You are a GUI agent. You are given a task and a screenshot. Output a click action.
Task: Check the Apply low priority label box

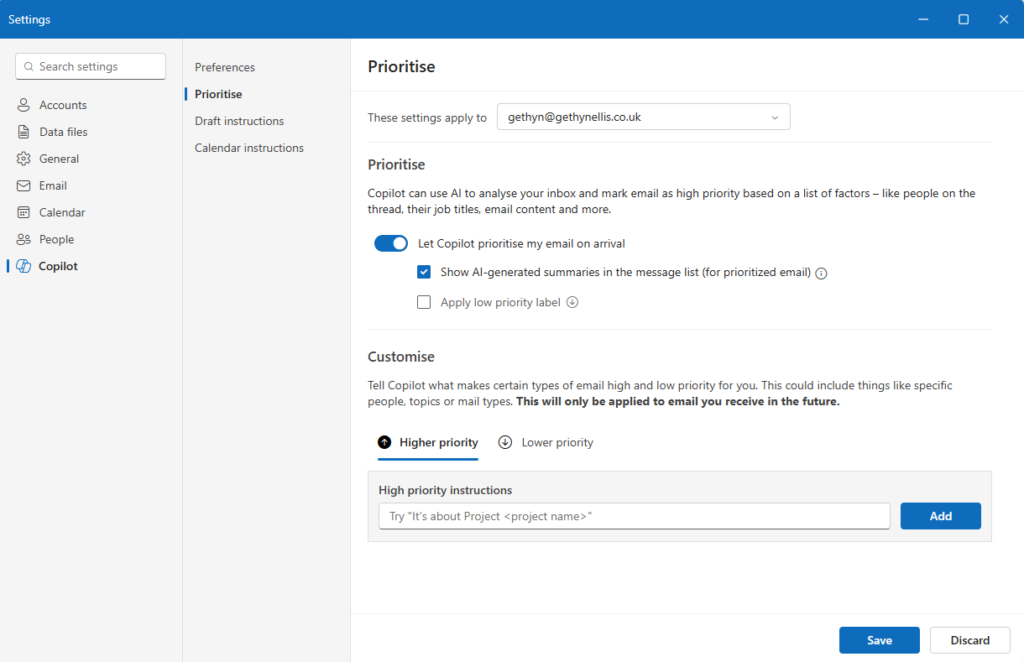(424, 302)
